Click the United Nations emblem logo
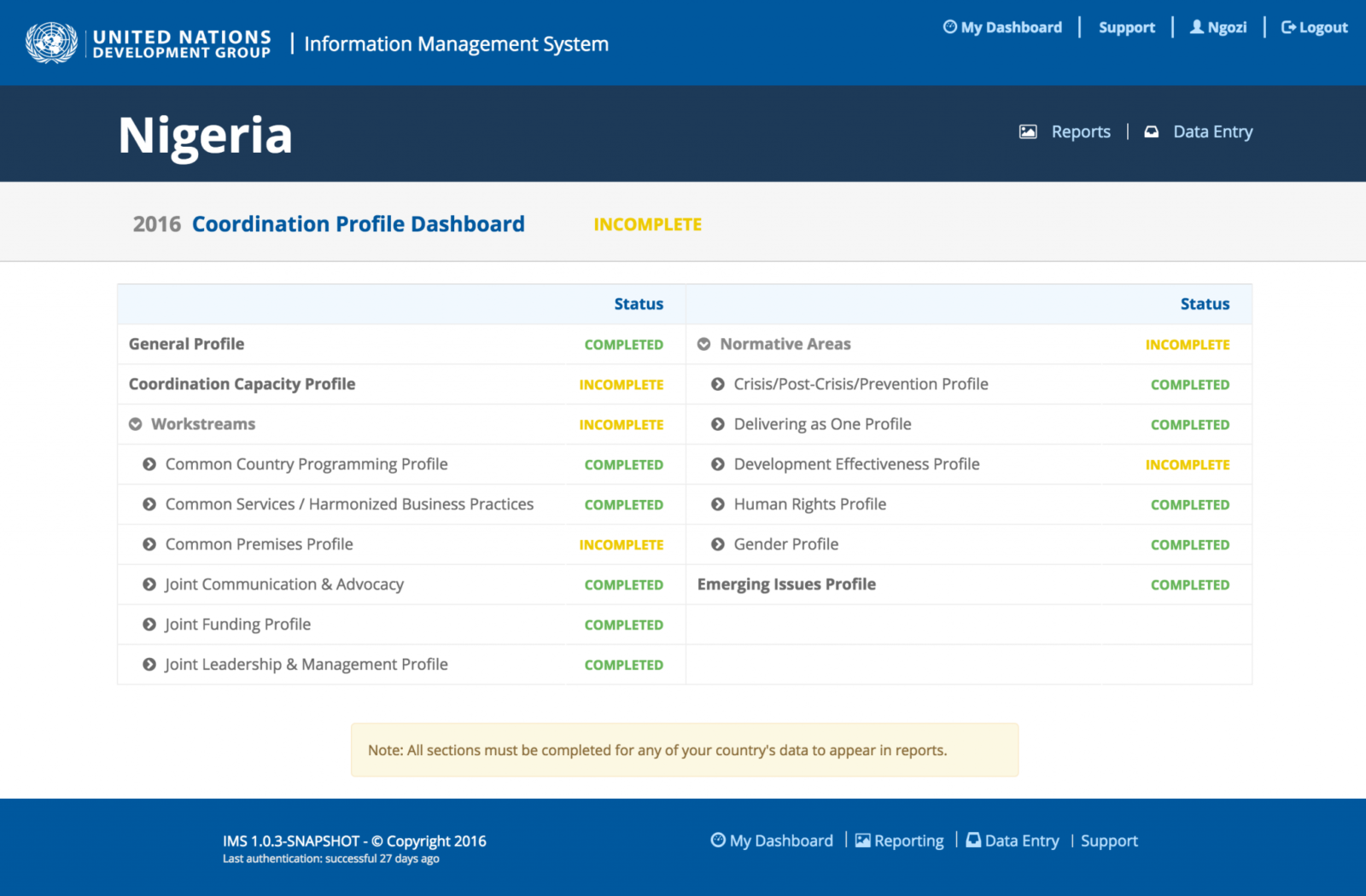The height and width of the screenshot is (896, 1366). (51, 43)
